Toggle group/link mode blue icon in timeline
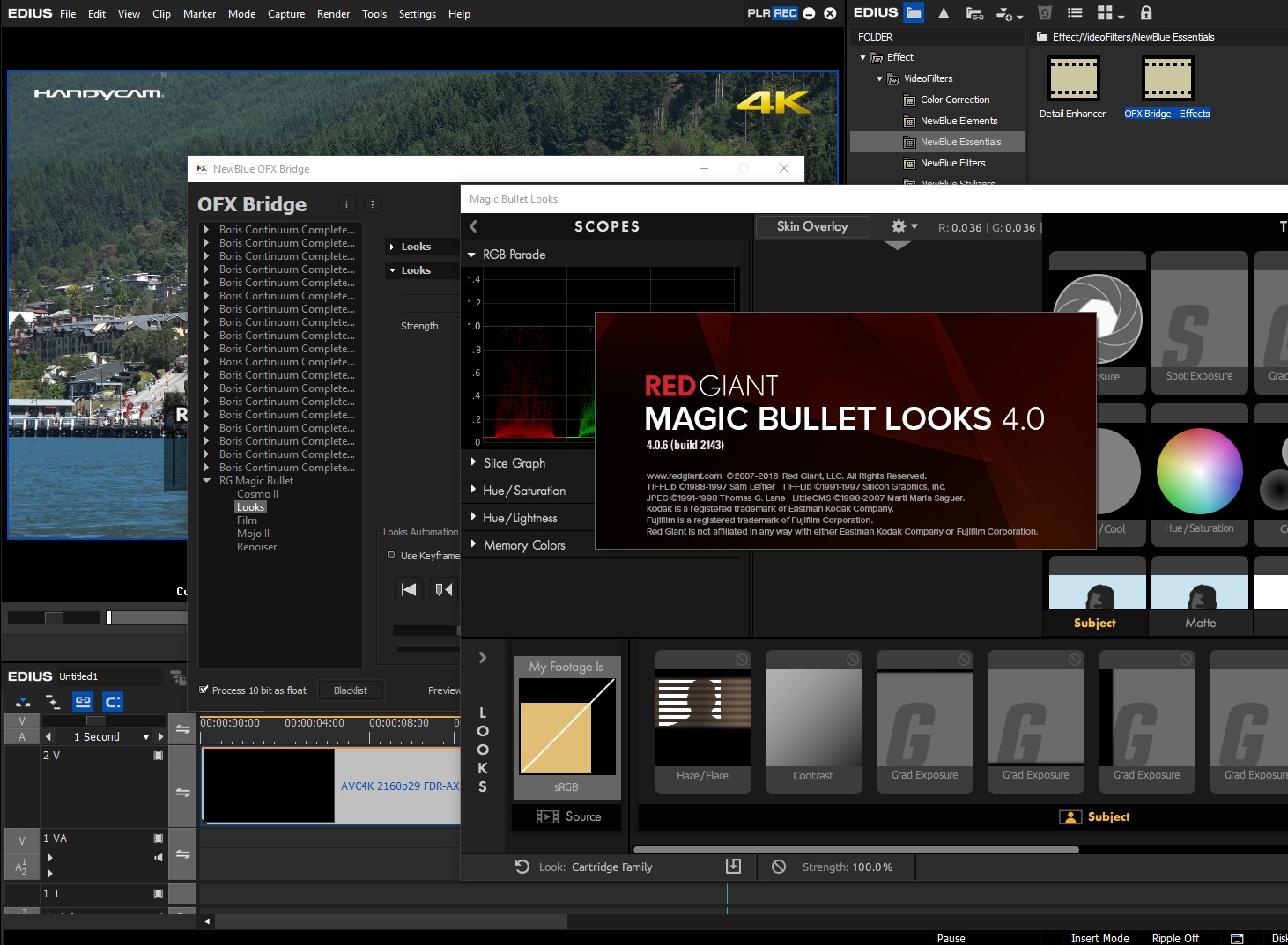 point(83,702)
